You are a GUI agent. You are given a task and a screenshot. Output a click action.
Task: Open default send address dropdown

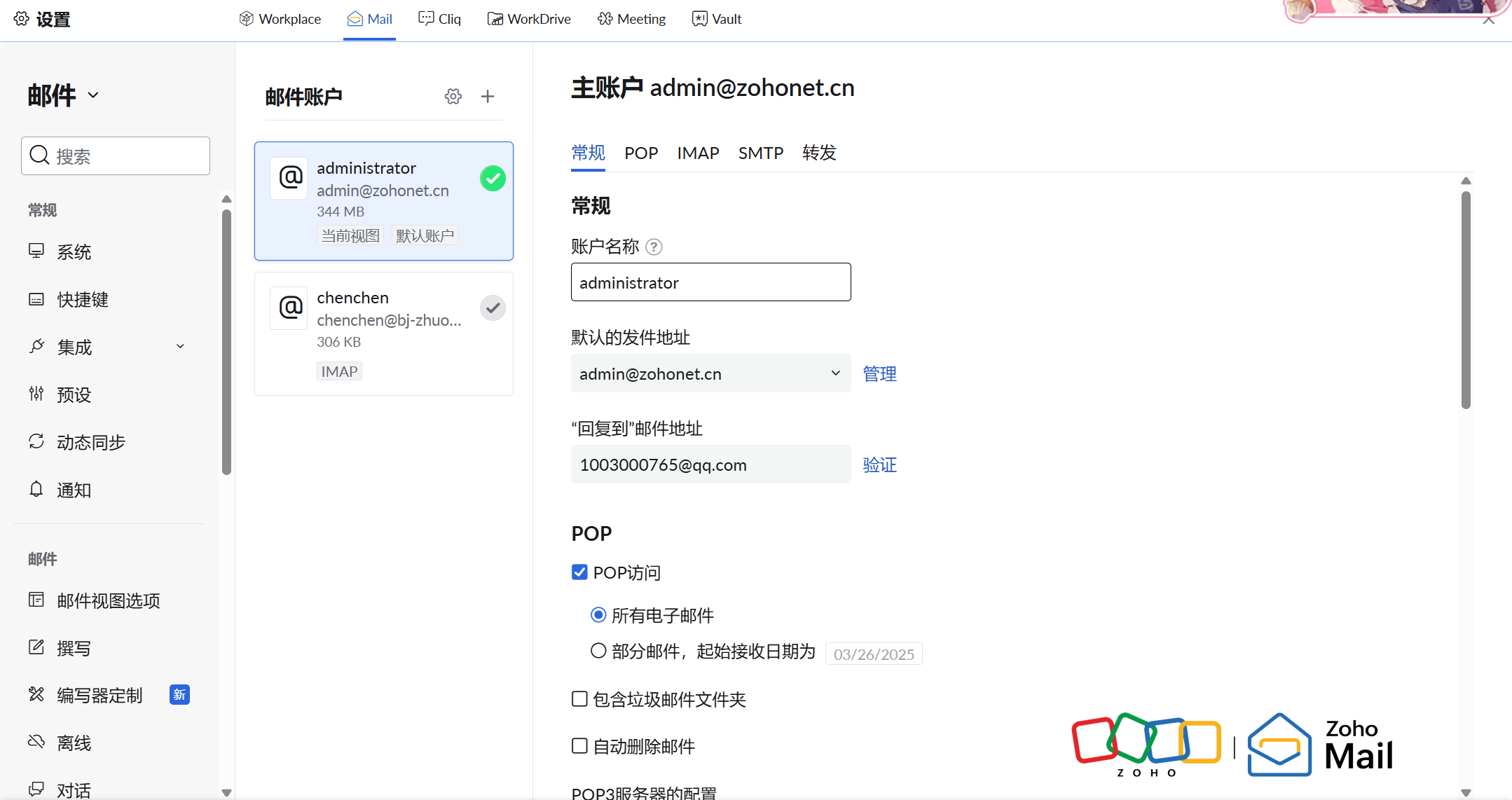coord(711,373)
